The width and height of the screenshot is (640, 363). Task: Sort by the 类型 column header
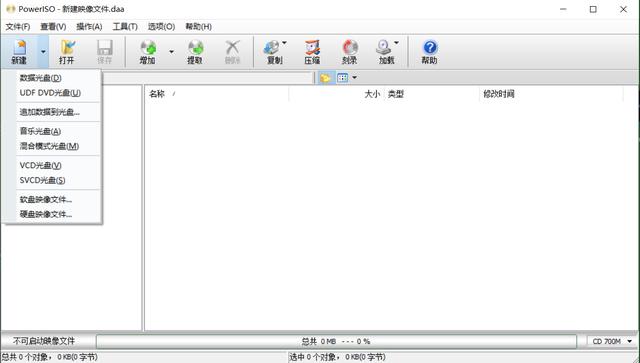[x=432, y=94]
